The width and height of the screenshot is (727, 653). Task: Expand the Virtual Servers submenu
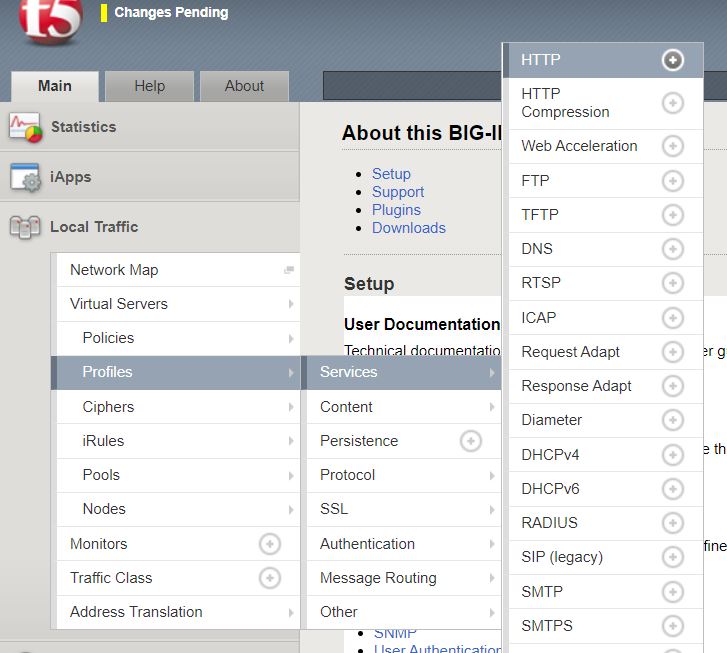pos(175,304)
